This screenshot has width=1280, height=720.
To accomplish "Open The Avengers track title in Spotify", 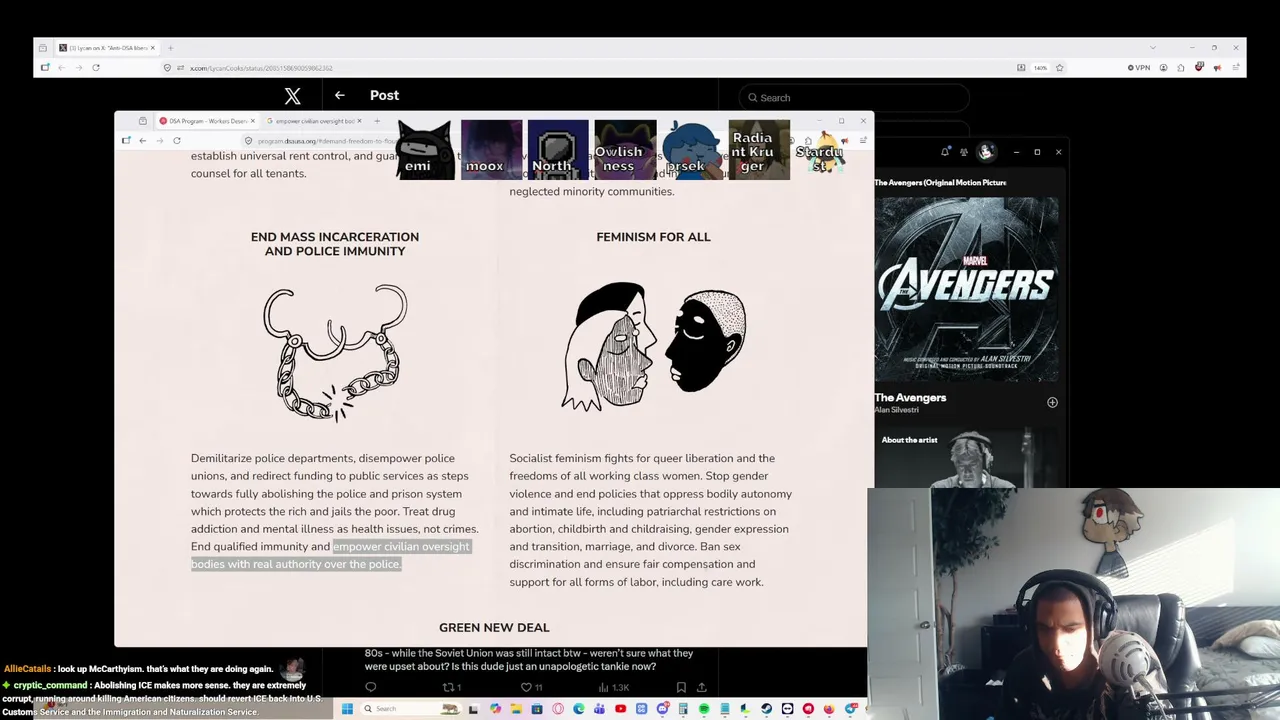I will (910, 397).
